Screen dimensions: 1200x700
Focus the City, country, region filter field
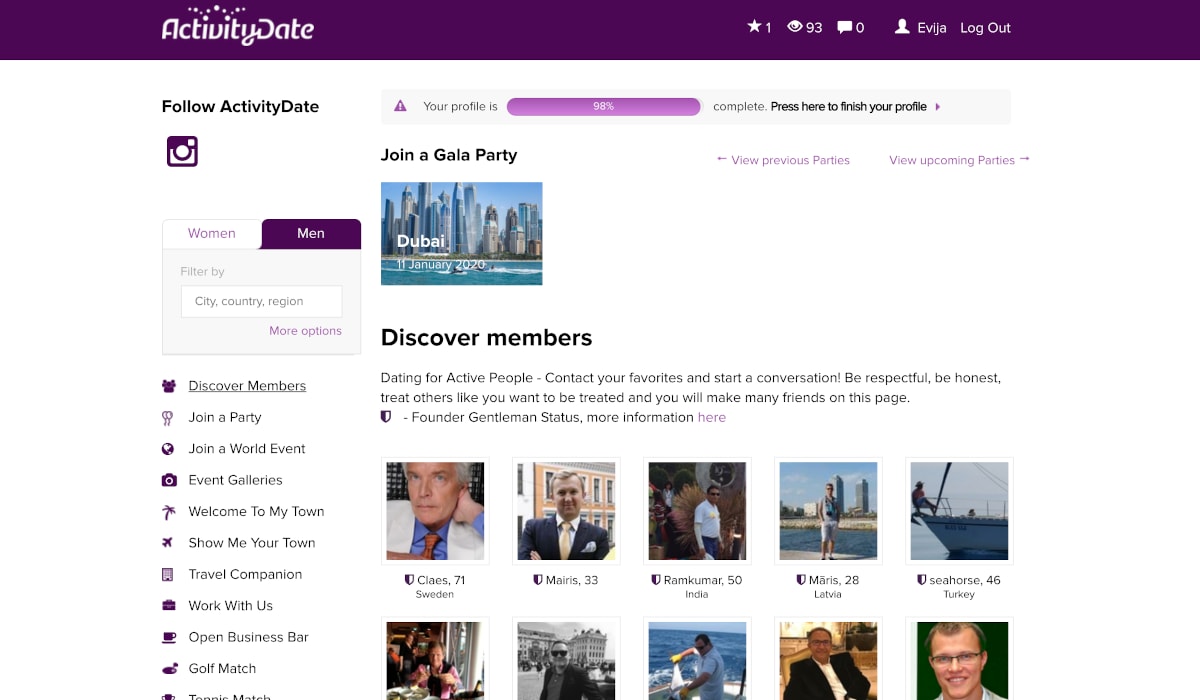[261, 301]
